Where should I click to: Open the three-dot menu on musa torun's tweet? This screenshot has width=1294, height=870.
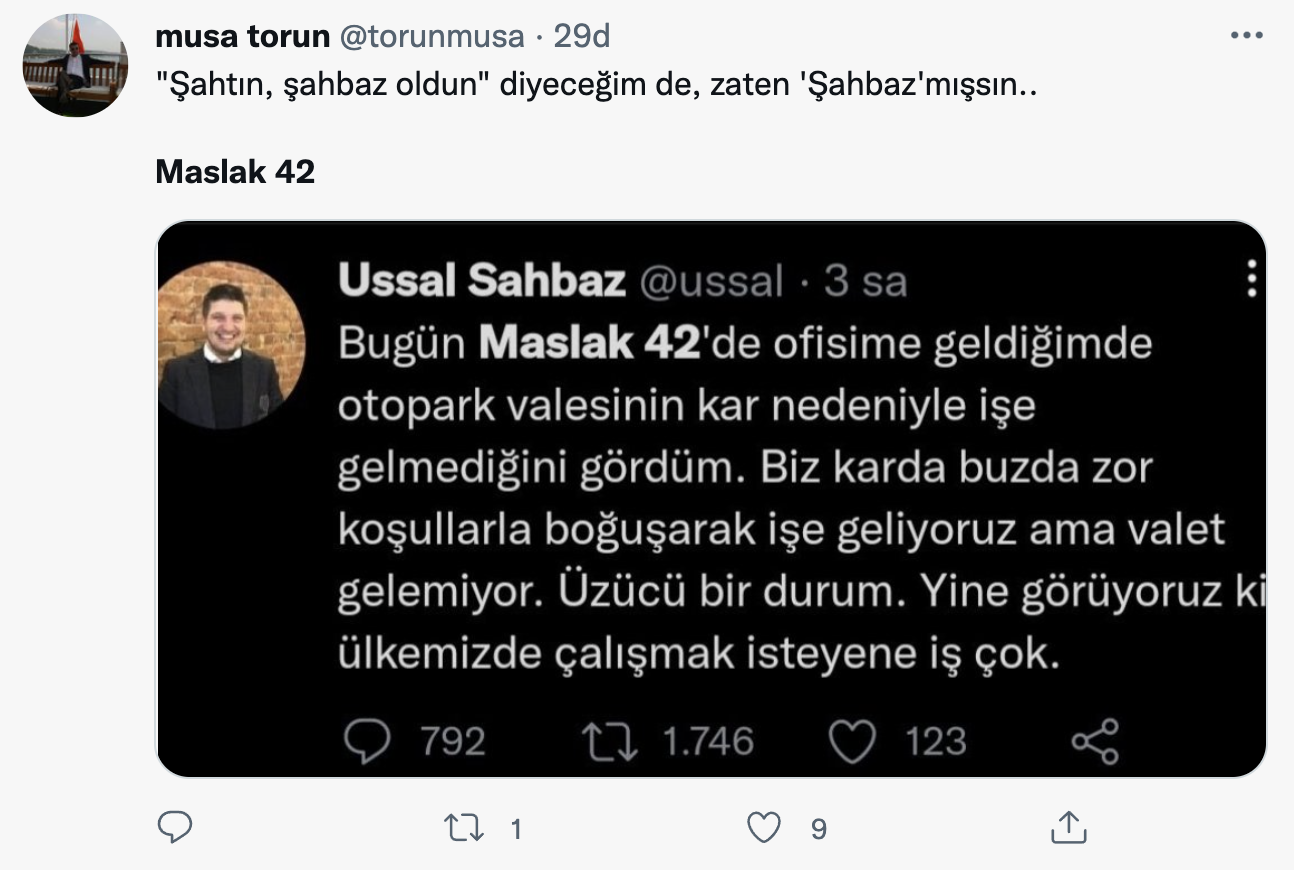1246,33
